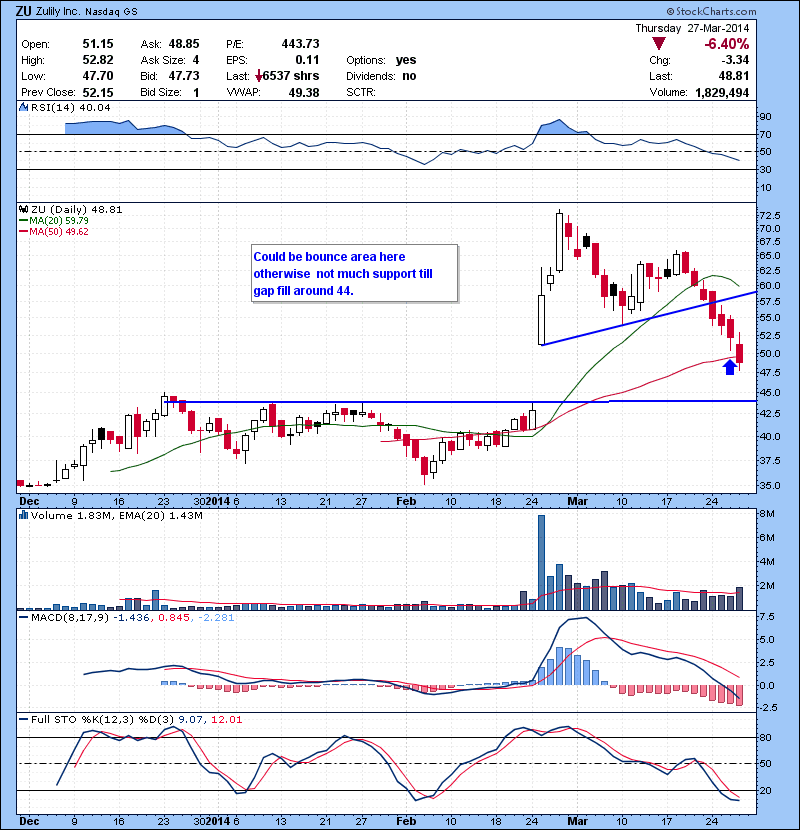
Task: Click the MACD(8,17,9) indicator label
Action: (x=70, y=617)
